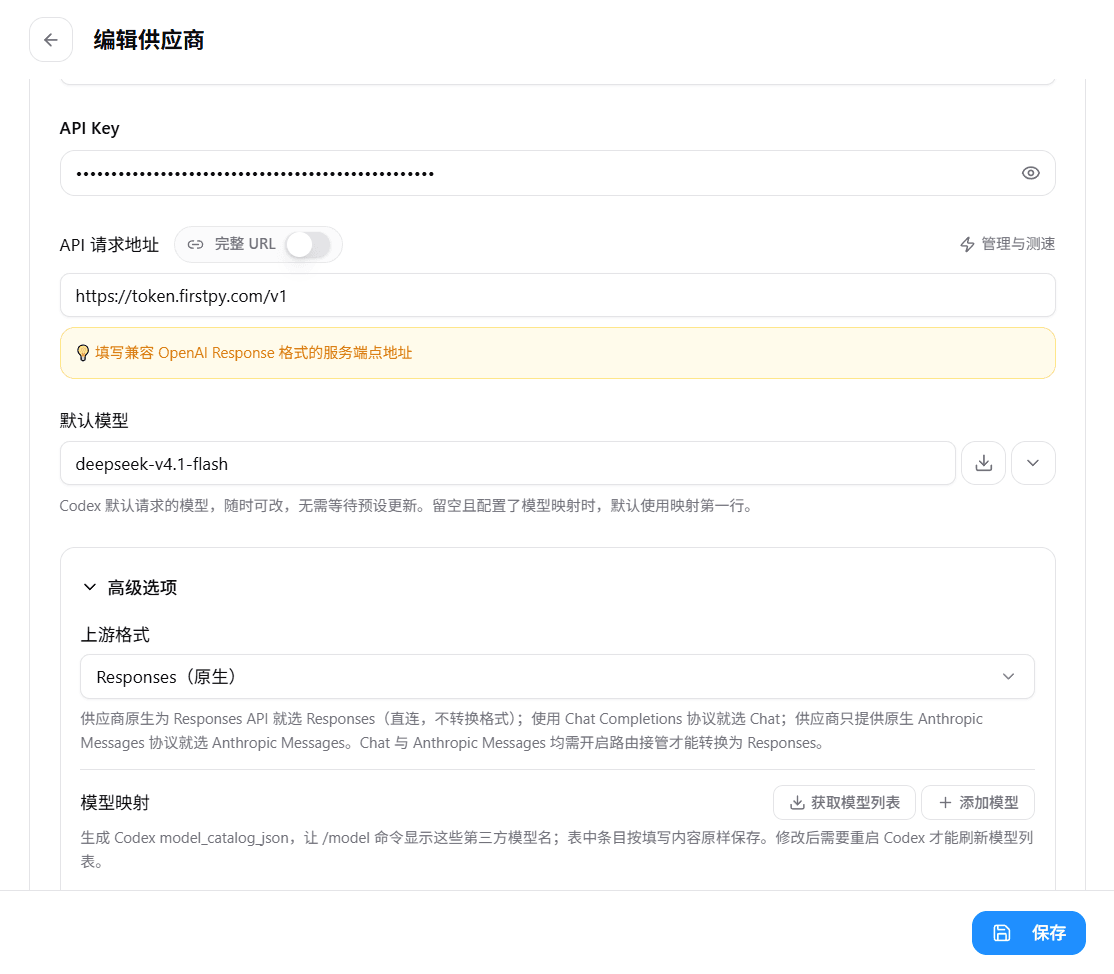Viewport: 1114px width, 974px height.
Task: Collapse the 高级选项 section
Action: coord(129,588)
